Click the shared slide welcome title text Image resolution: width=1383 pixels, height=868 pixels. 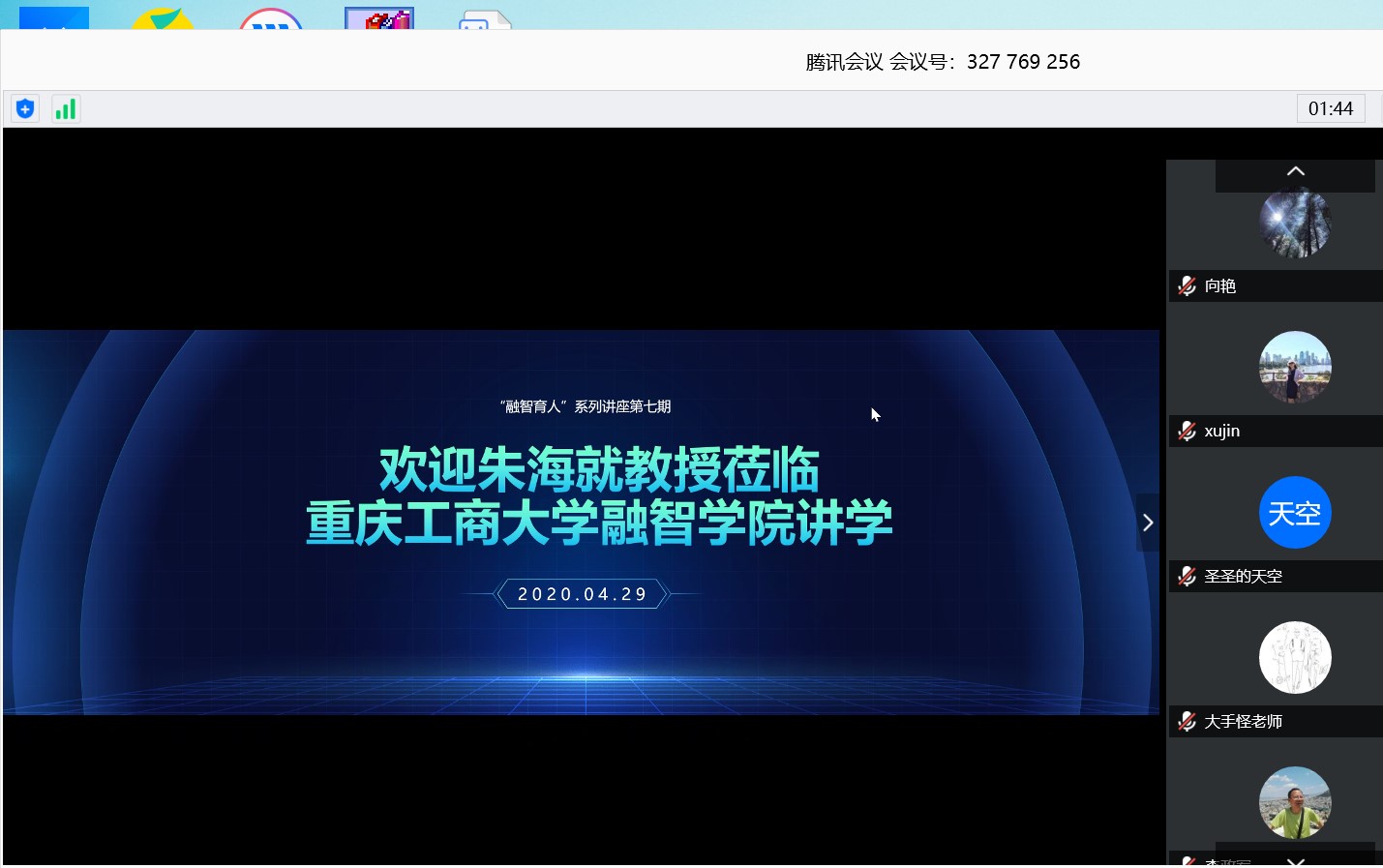click(x=599, y=495)
